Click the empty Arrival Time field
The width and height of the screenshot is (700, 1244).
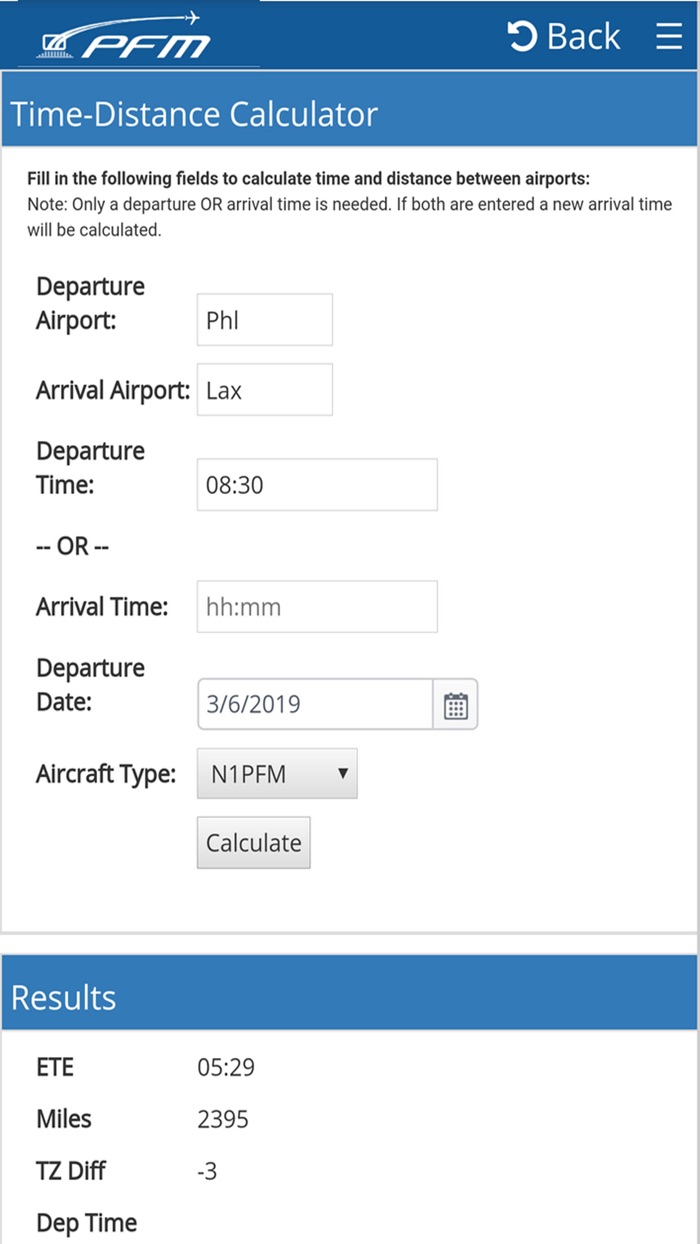[x=316, y=606]
